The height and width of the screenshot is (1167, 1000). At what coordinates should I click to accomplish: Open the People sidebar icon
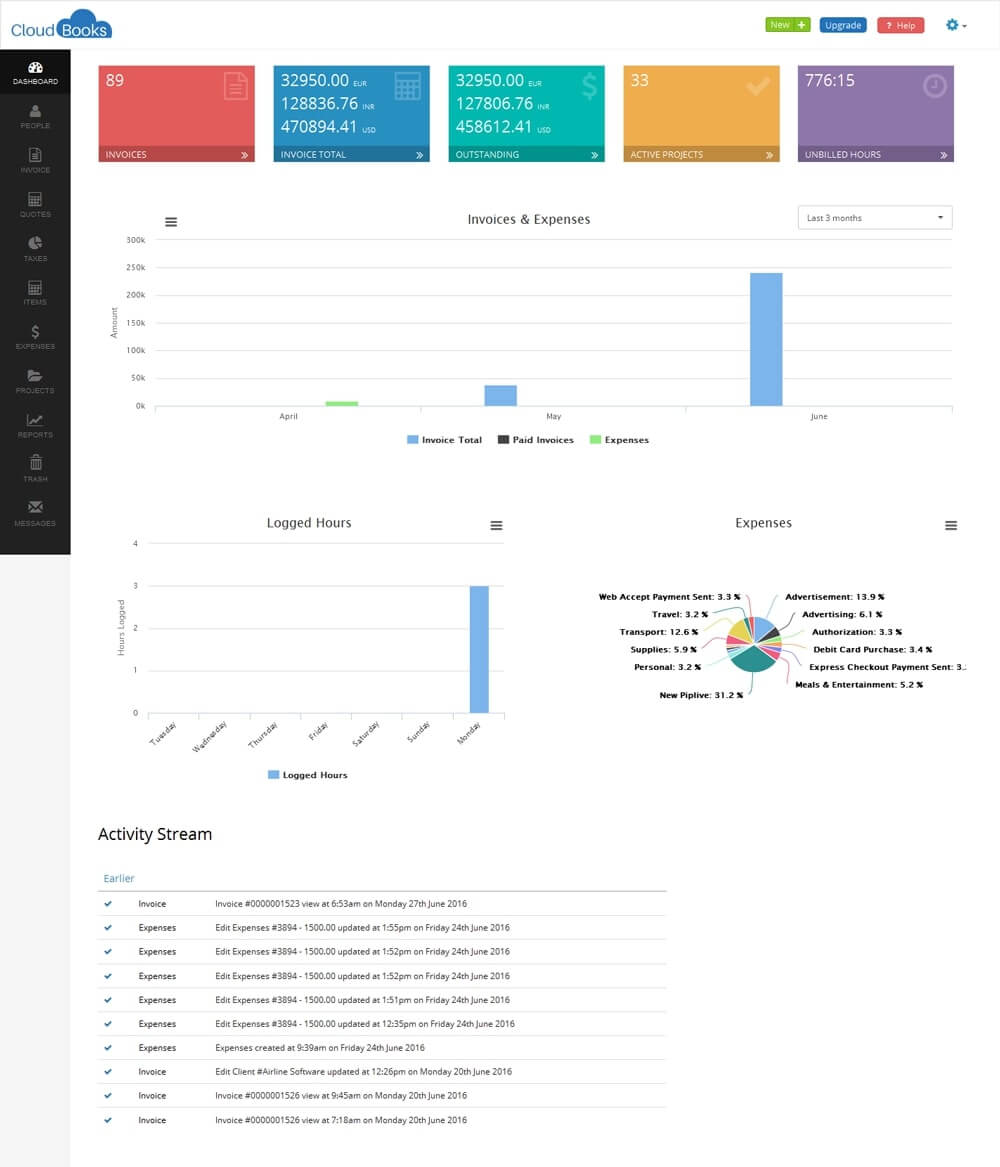(35, 111)
